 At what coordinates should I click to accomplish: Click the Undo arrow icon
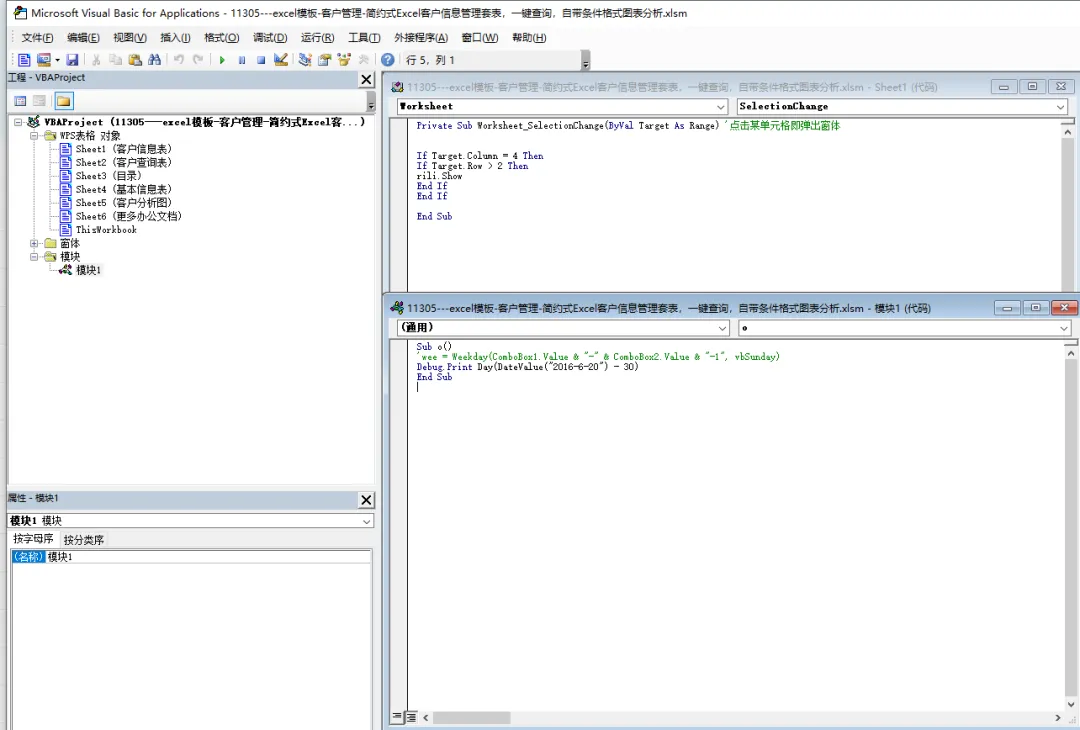(x=178, y=60)
